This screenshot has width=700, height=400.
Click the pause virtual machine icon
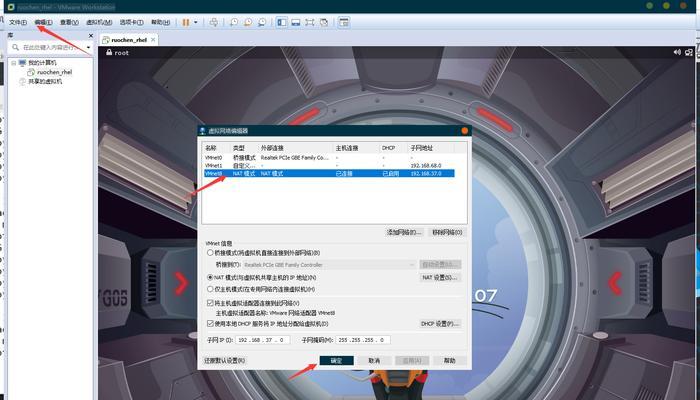tap(186, 22)
